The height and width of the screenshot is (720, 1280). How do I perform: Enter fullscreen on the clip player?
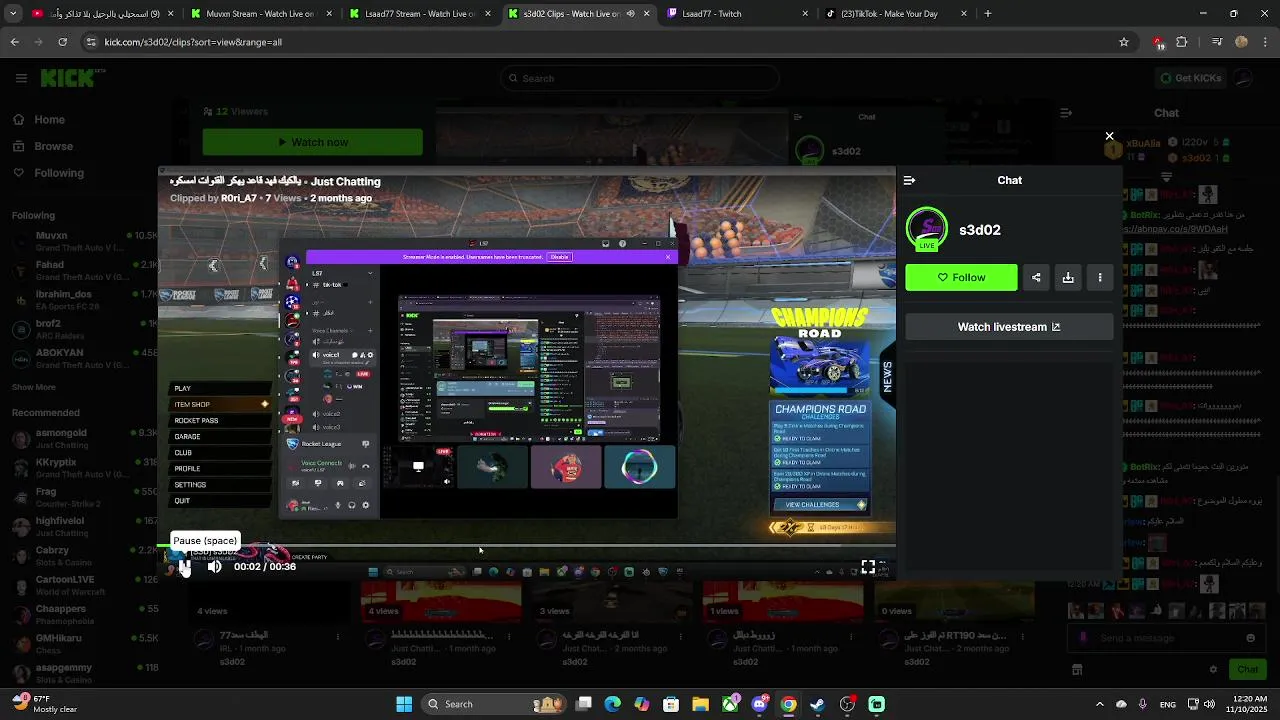[868, 567]
